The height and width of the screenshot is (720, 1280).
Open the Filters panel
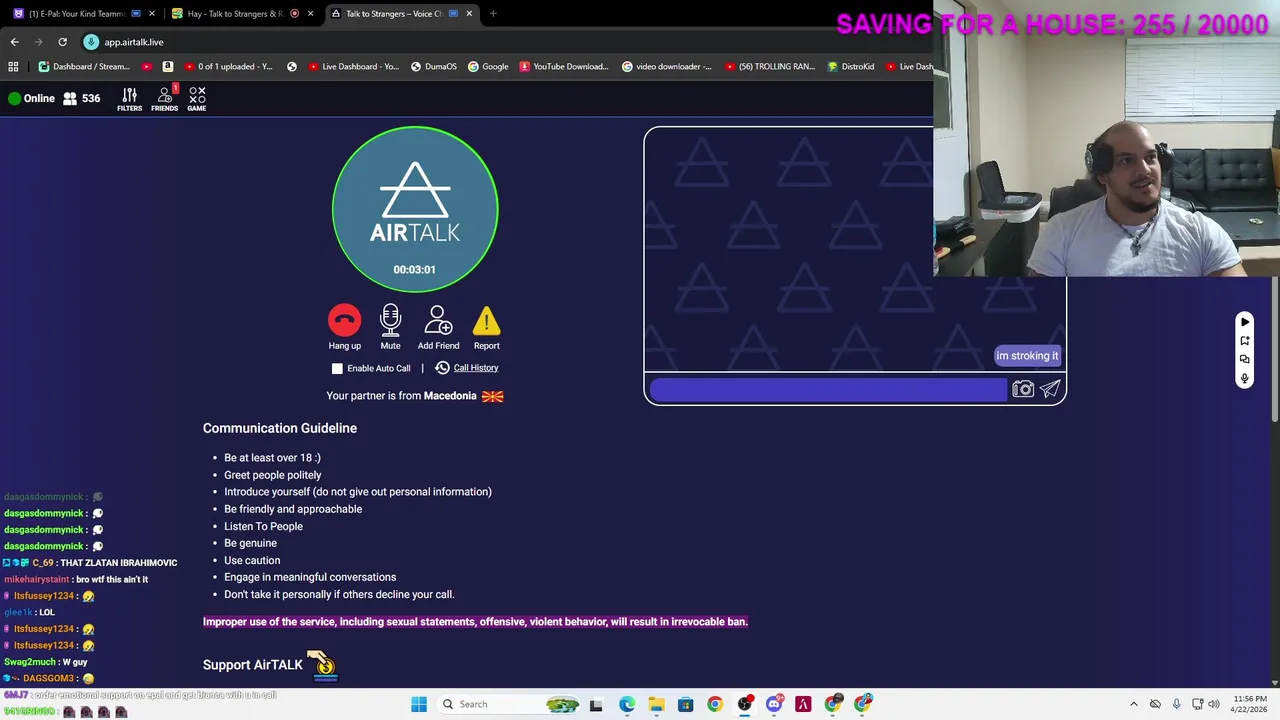tap(129, 98)
